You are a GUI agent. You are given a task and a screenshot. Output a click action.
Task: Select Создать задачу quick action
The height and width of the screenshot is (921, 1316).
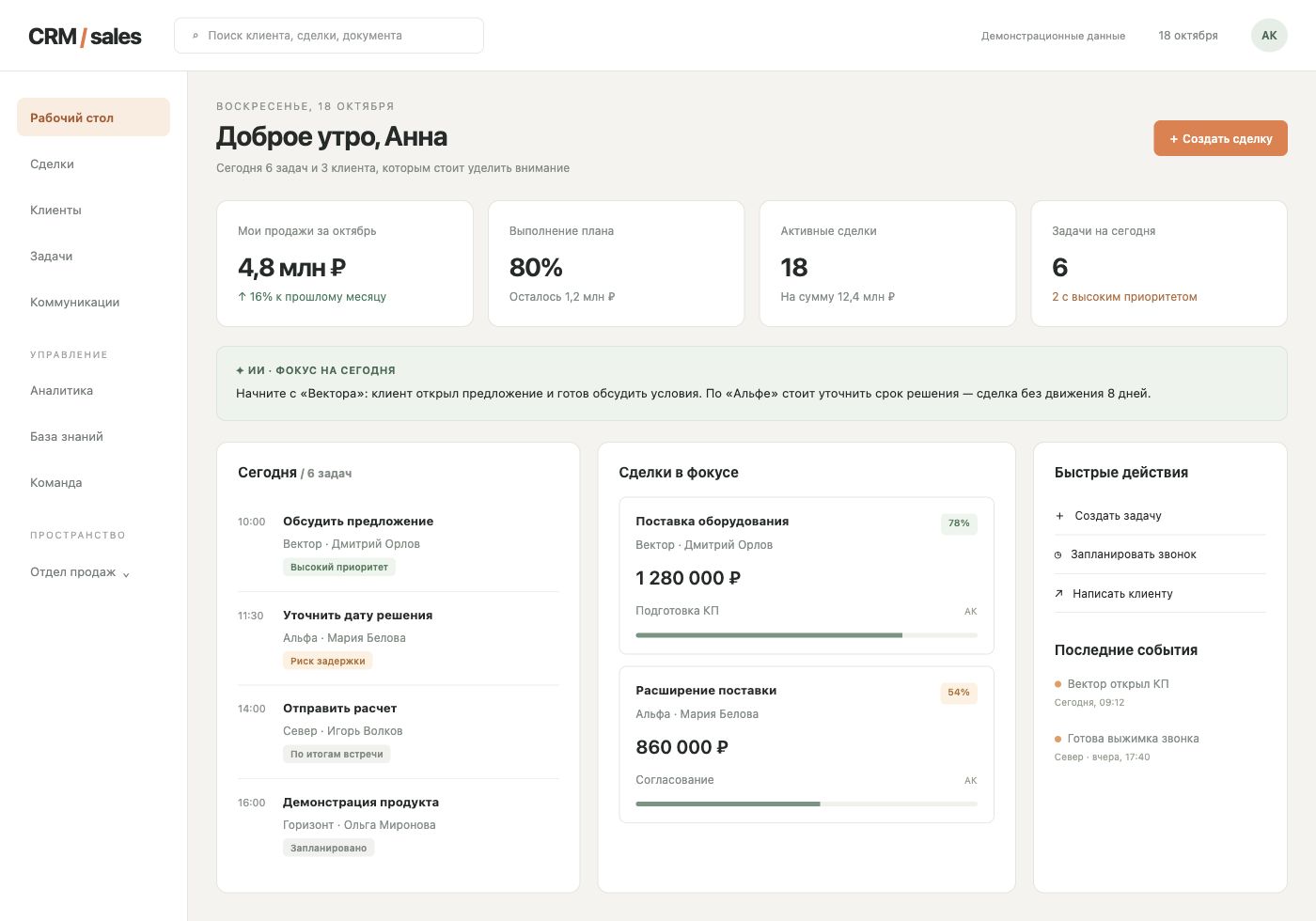click(x=1160, y=516)
